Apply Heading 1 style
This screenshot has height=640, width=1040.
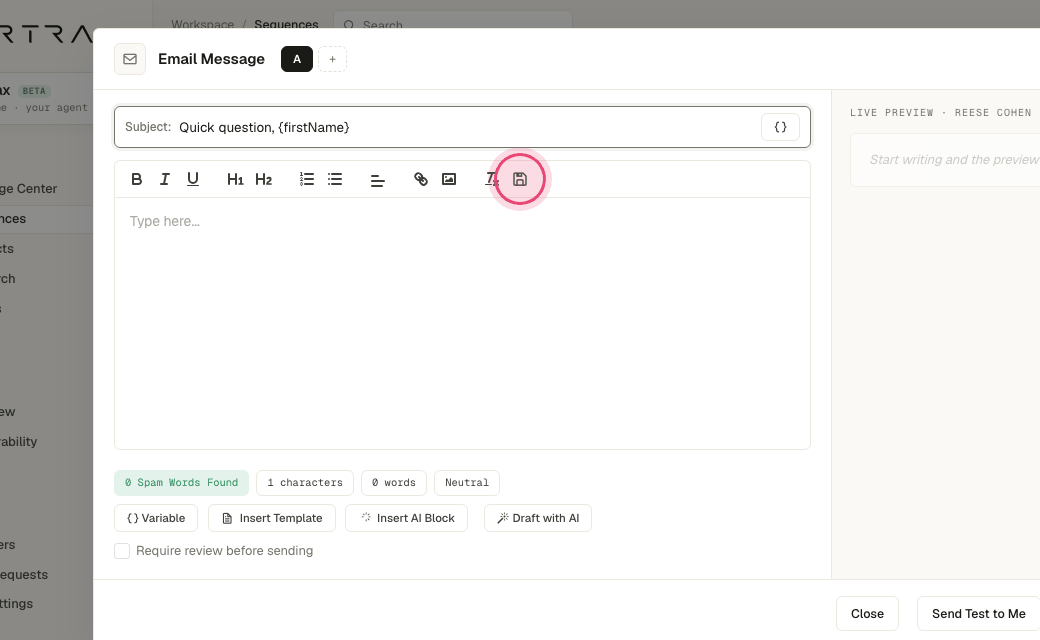coord(235,179)
